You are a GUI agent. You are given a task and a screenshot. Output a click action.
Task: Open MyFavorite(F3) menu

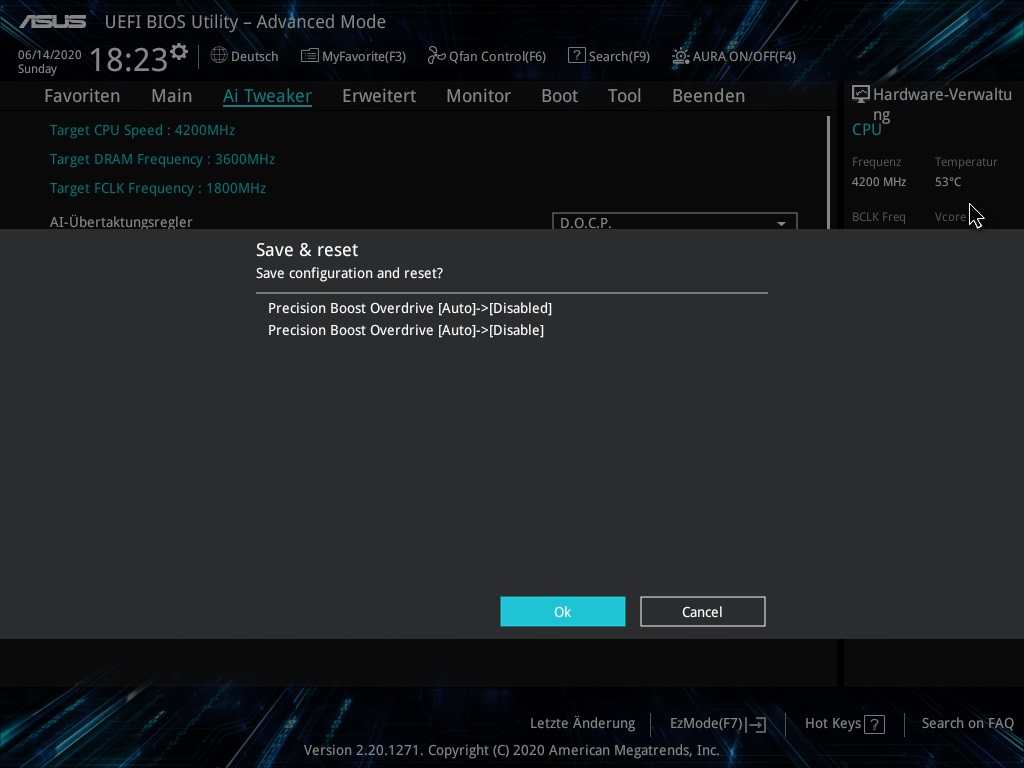point(353,56)
